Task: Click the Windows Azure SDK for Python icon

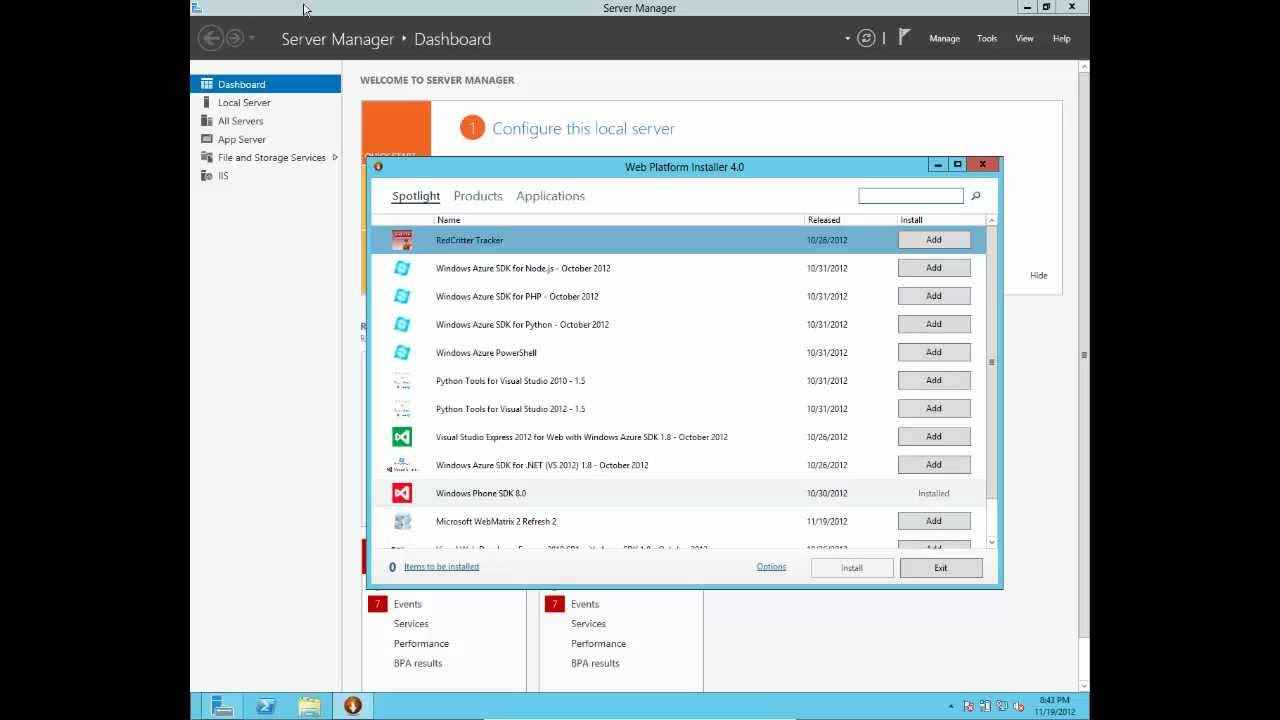Action: coord(402,324)
